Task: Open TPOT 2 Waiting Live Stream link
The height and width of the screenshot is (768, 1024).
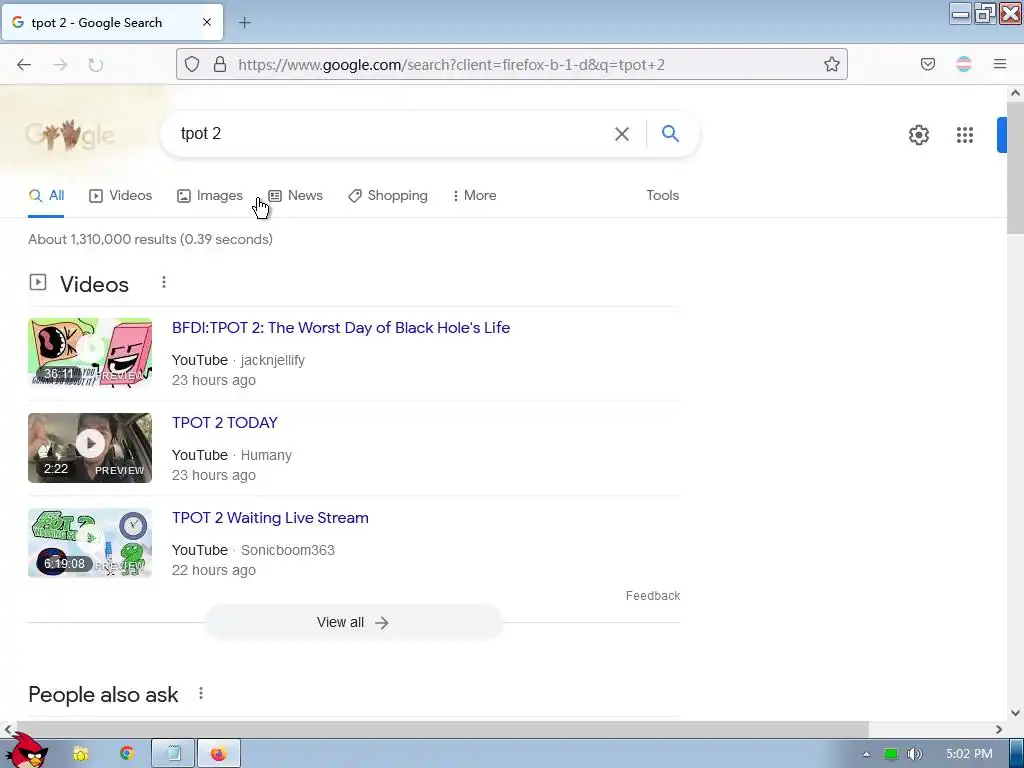Action: coord(270,518)
